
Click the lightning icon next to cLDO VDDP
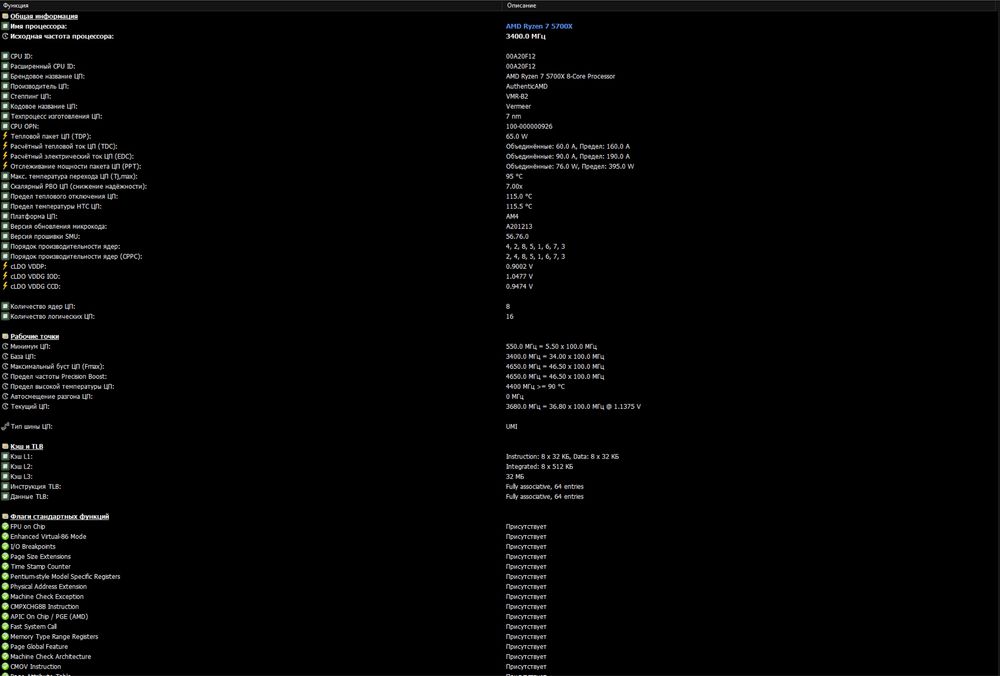point(5,266)
